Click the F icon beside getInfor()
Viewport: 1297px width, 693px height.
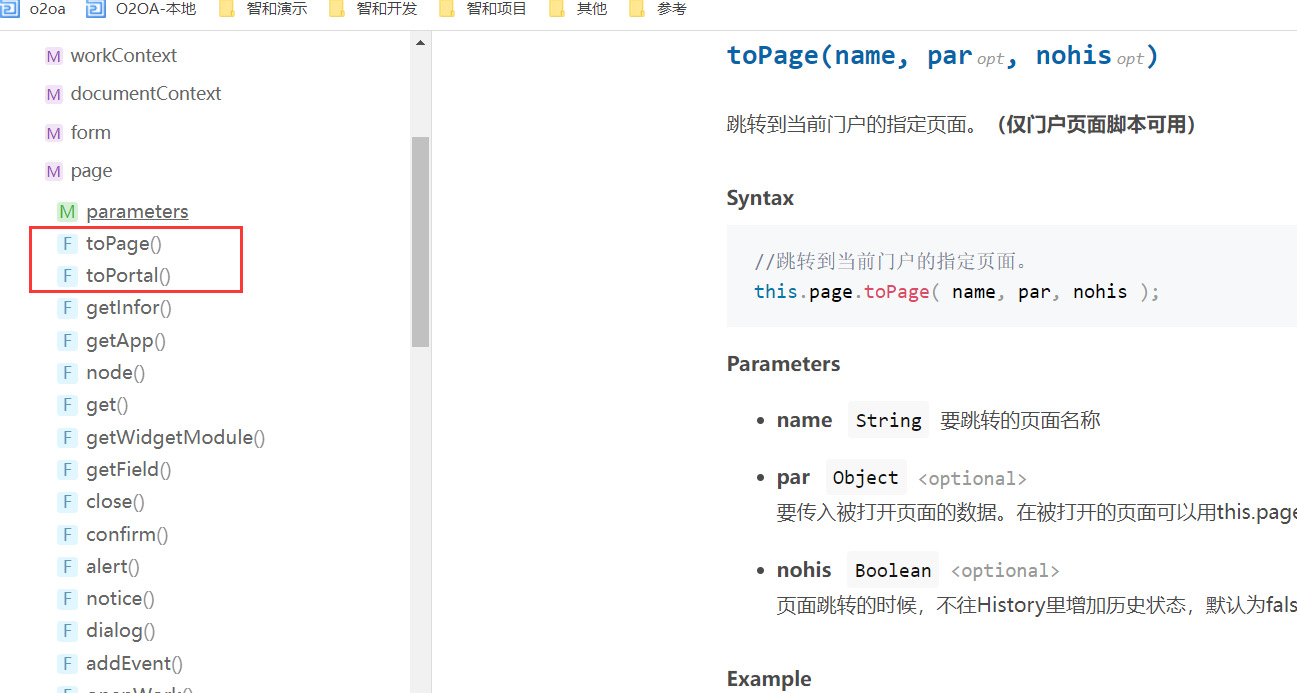click(67, 307)
